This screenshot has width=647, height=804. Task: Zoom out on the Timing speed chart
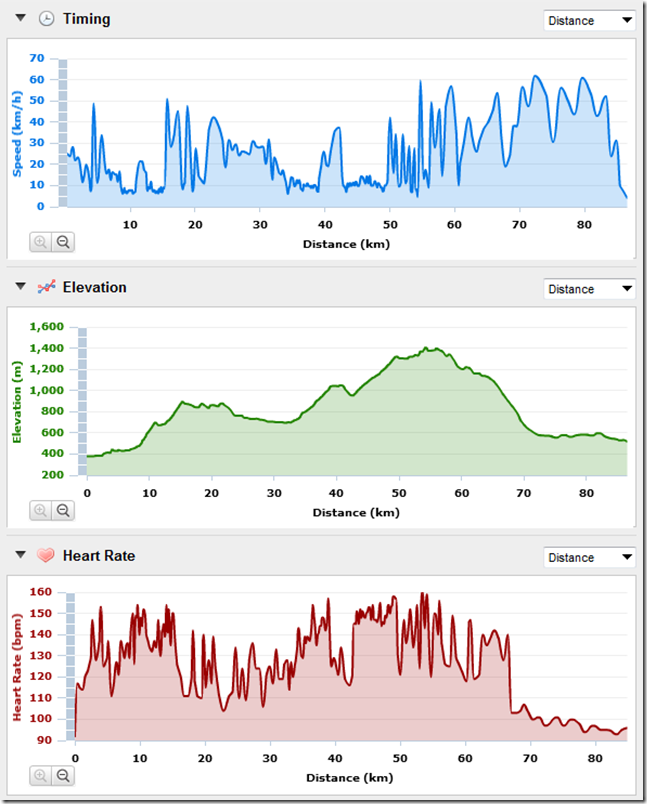[63, 242]
